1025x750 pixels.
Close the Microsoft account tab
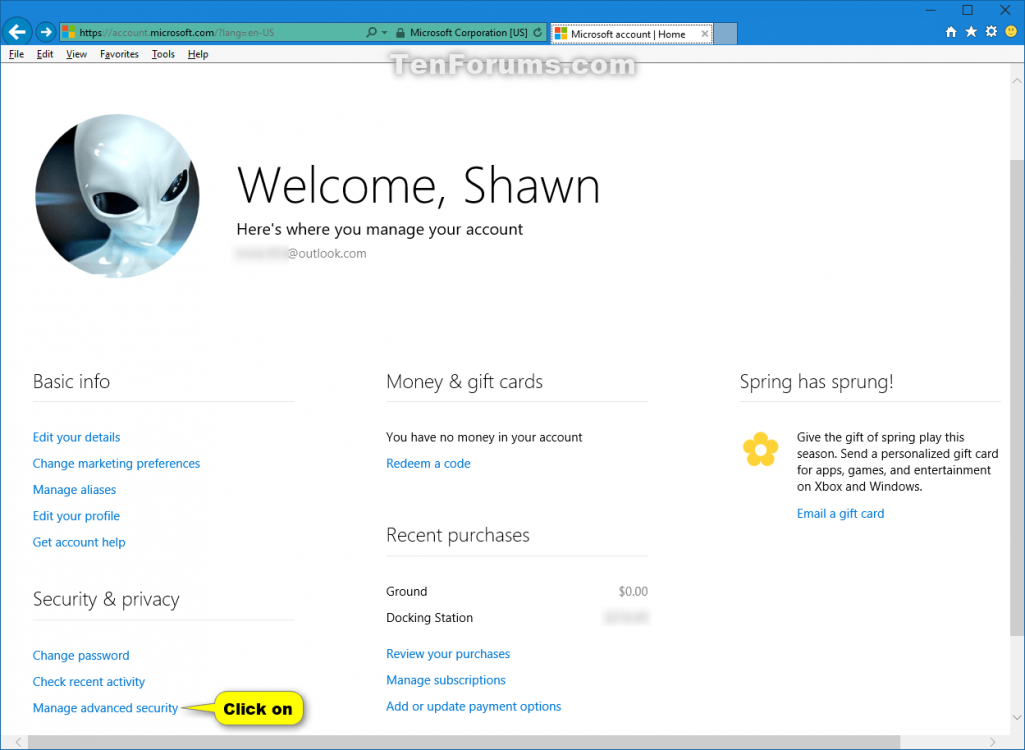(704, 33)
